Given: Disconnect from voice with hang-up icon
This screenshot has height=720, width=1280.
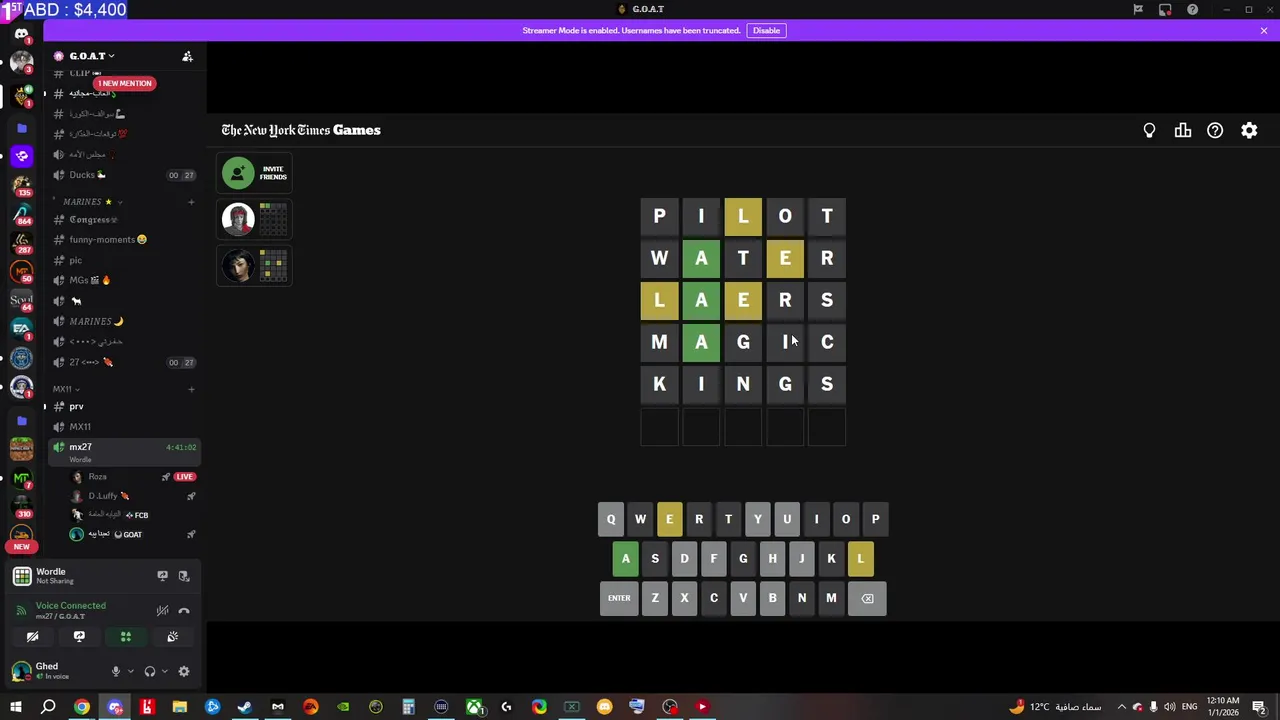Looking at the screenshot, I should coord(184,611).
